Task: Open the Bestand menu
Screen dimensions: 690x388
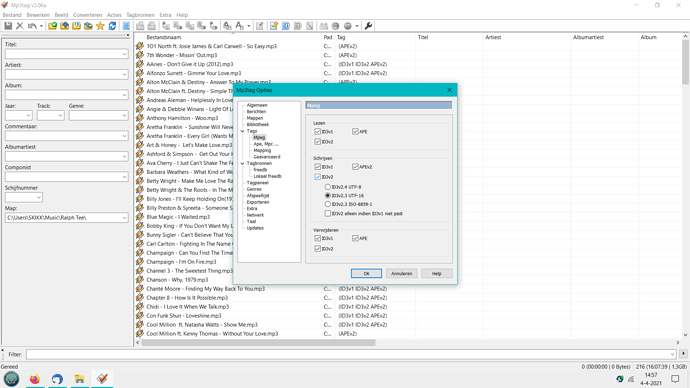Action: tap(12, 15)
